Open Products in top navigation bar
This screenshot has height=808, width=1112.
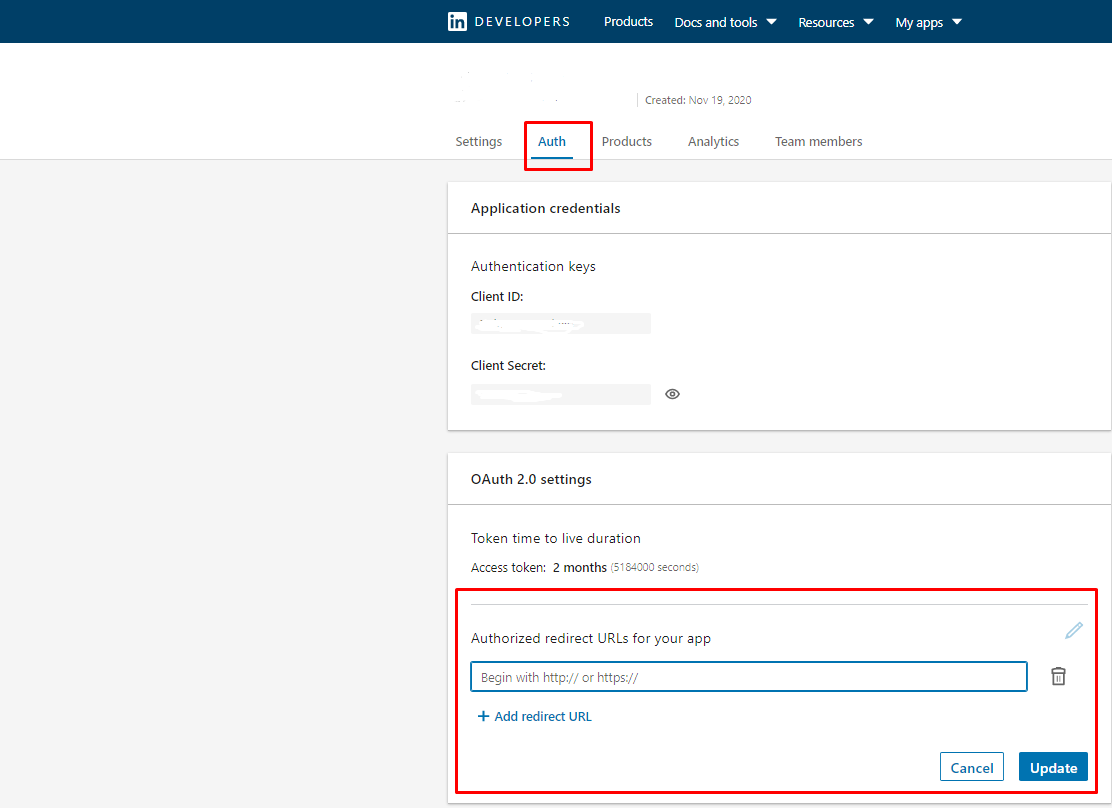click(x=628, y=22)
